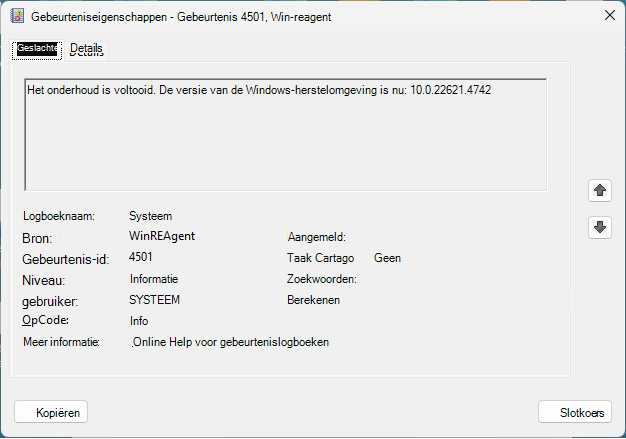Click the Taak Cartago value Geen
The image size is (626, 439).
click(387, 258)
